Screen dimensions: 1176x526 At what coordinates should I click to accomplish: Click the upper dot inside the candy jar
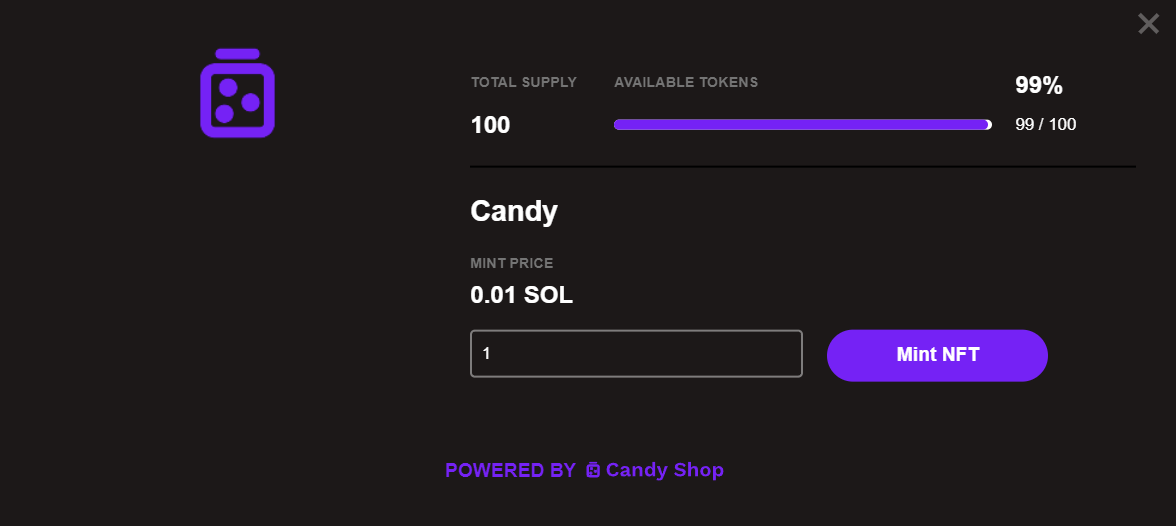point(228,87)
